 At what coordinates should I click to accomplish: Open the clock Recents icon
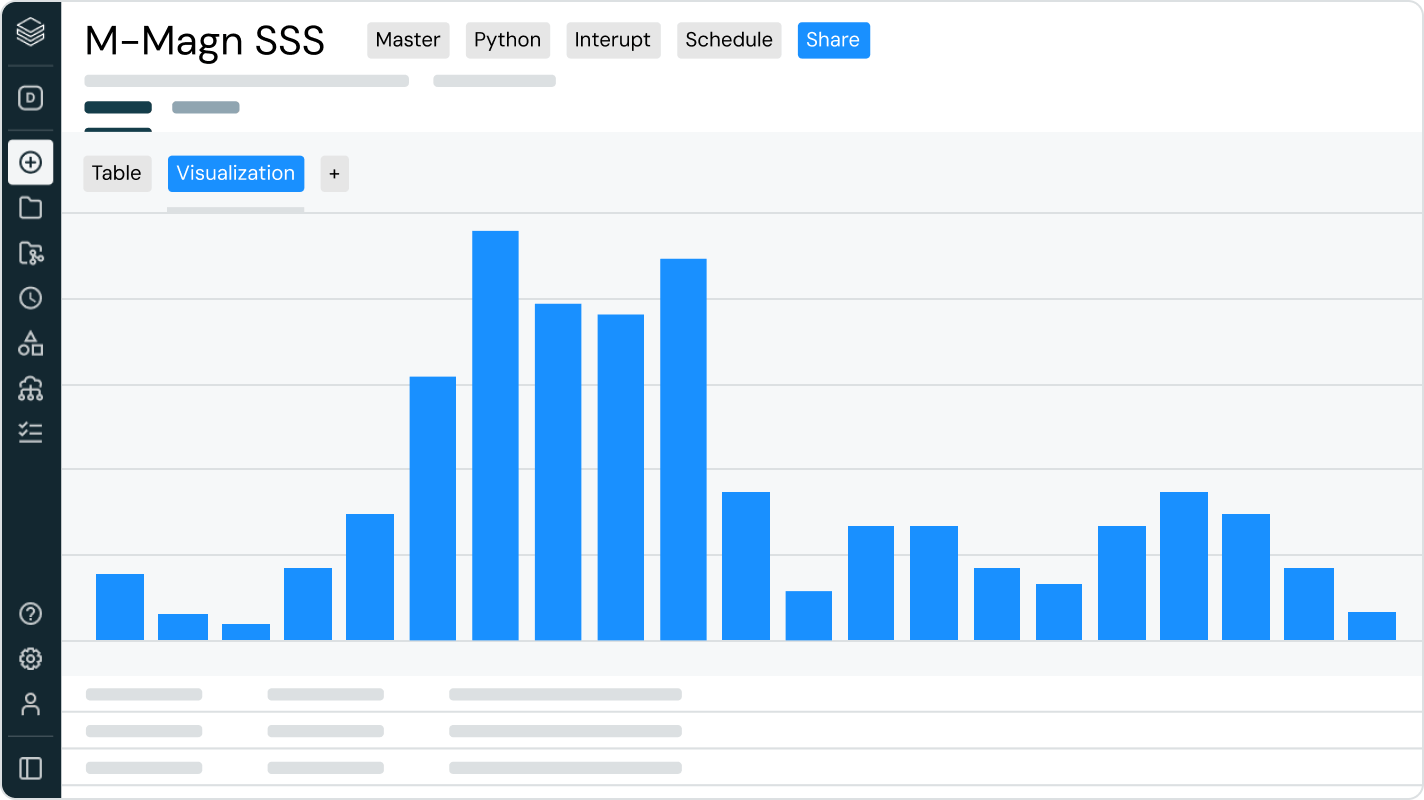[31, 298]
